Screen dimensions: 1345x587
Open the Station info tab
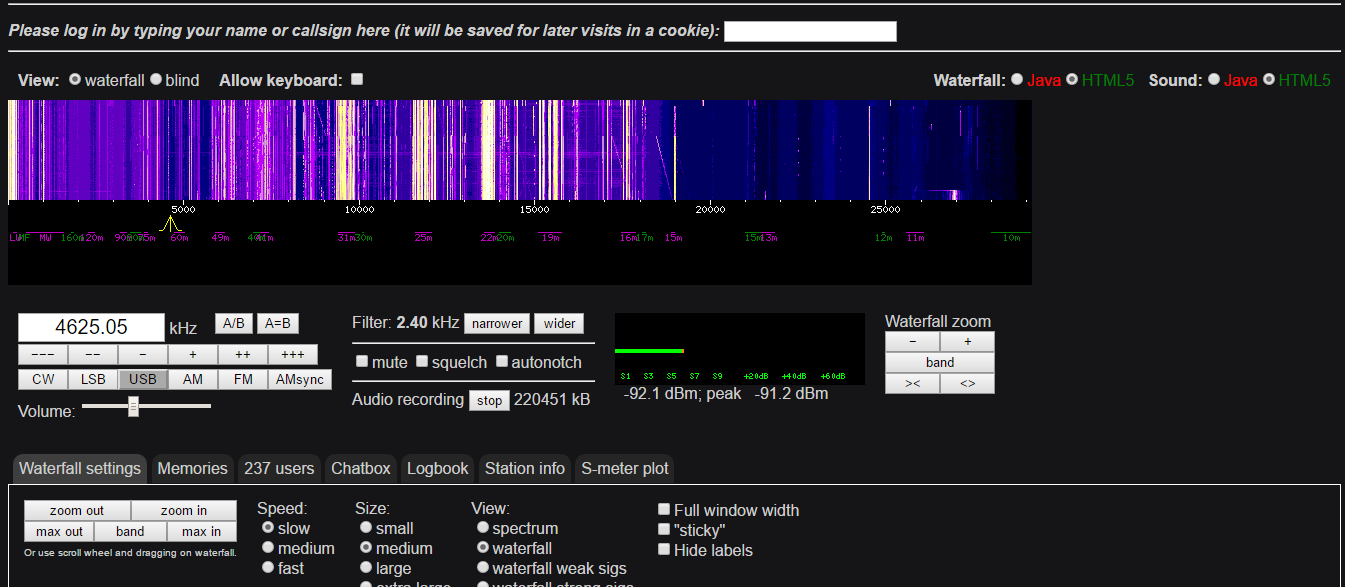point(525,468)
